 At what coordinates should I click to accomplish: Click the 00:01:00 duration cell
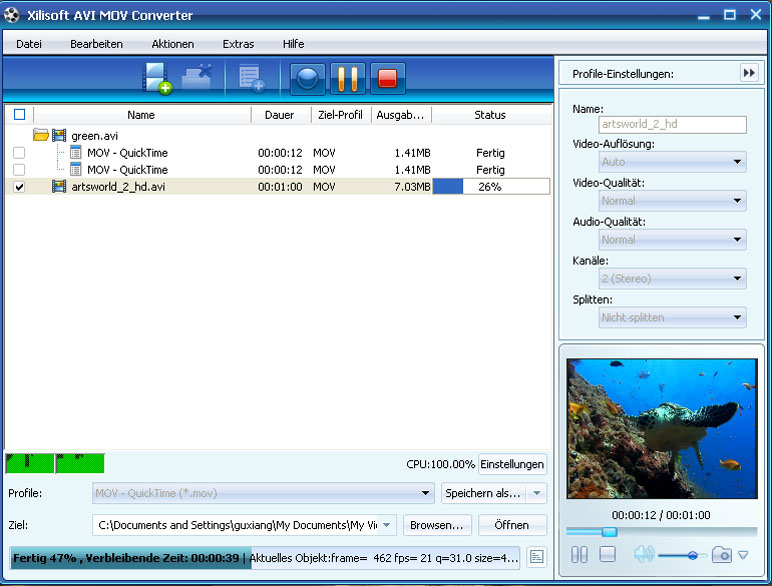pyautogui.click(x=280, y=187)
